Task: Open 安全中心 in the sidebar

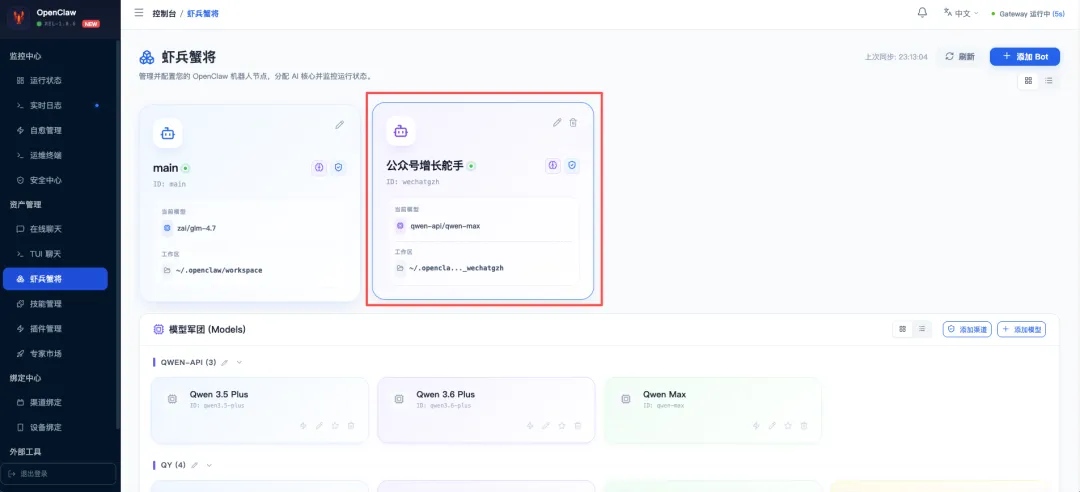Action: click(55, 180)
